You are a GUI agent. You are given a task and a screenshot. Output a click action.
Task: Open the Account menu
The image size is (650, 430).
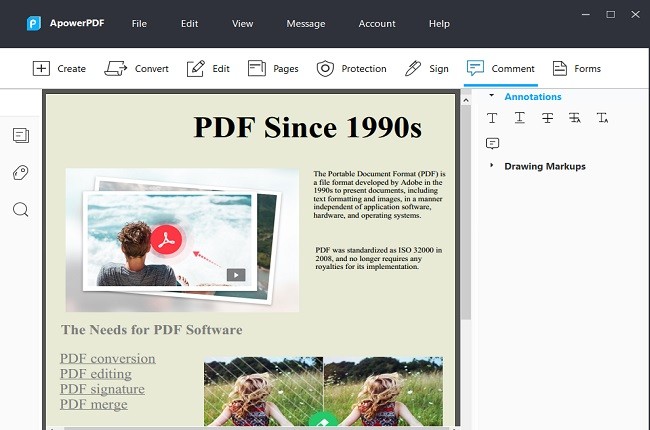point(377,24)
